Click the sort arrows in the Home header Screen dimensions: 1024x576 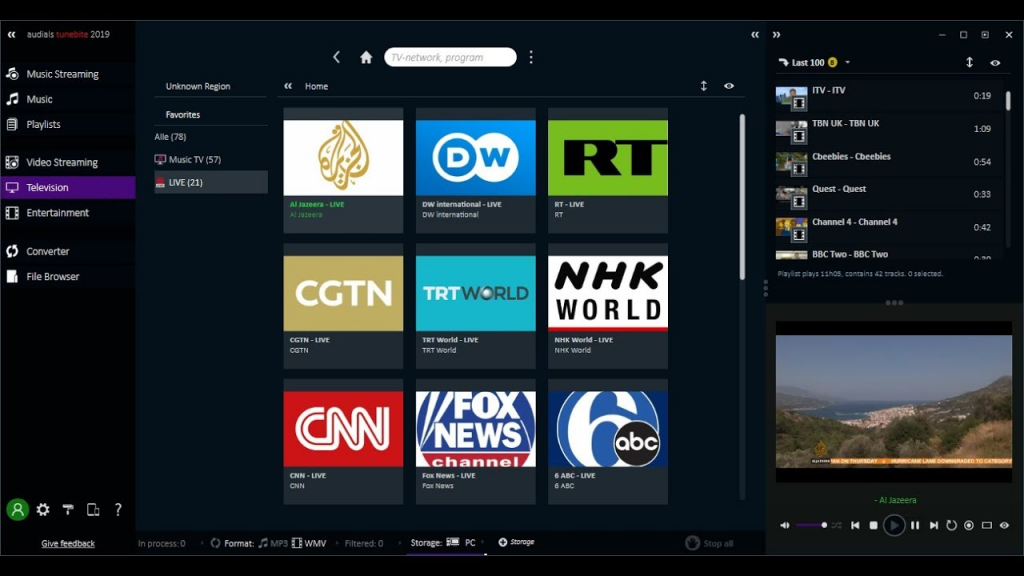[x=703, y=86]
